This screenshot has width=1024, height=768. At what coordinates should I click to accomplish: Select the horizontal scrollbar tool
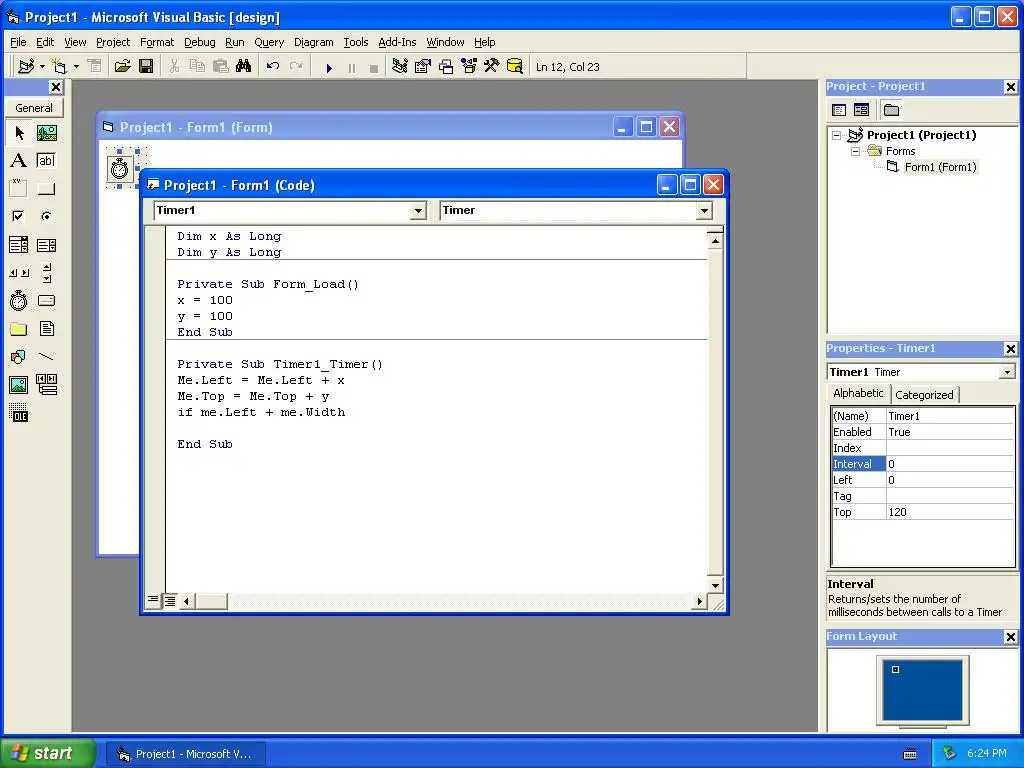click(x=19, y=273)
